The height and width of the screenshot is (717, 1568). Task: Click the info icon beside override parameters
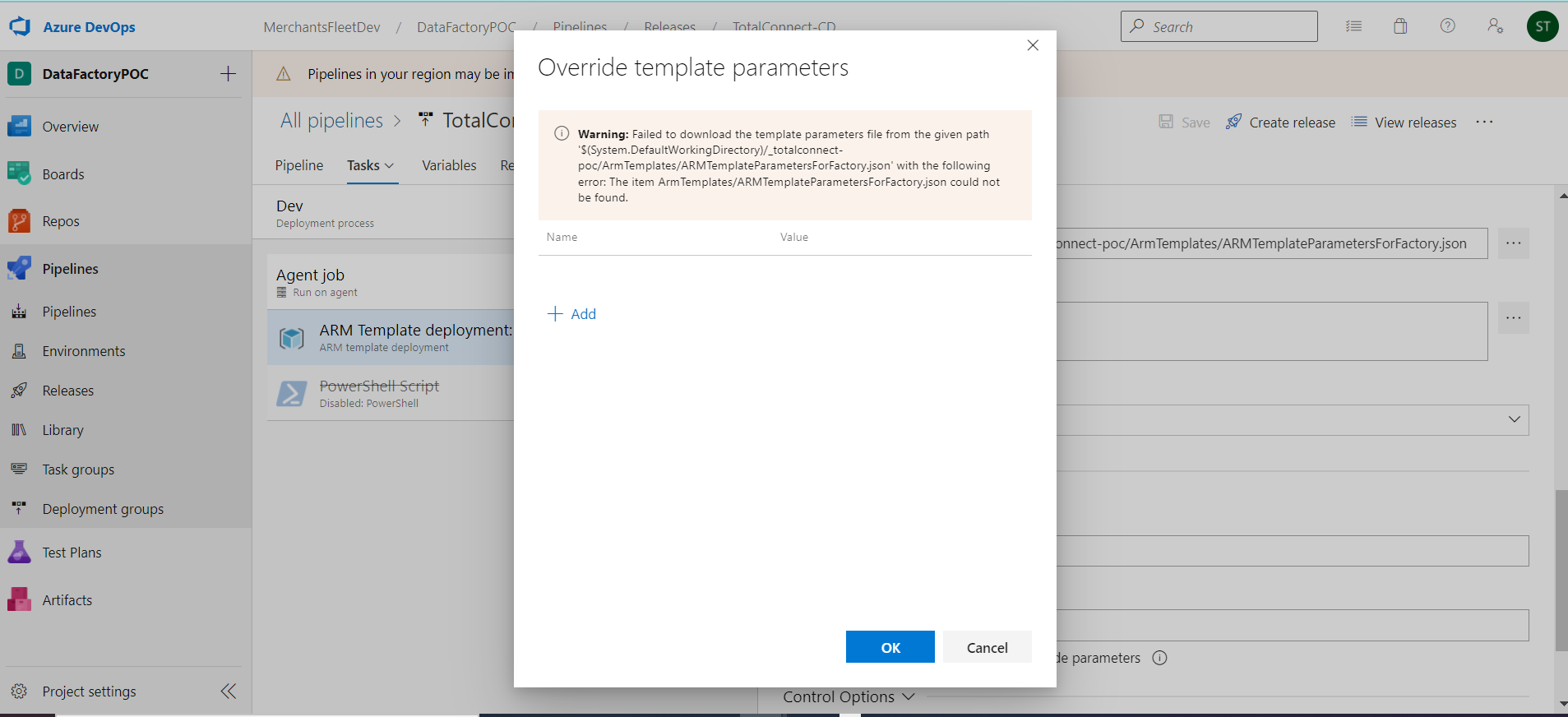[1159, 658]
